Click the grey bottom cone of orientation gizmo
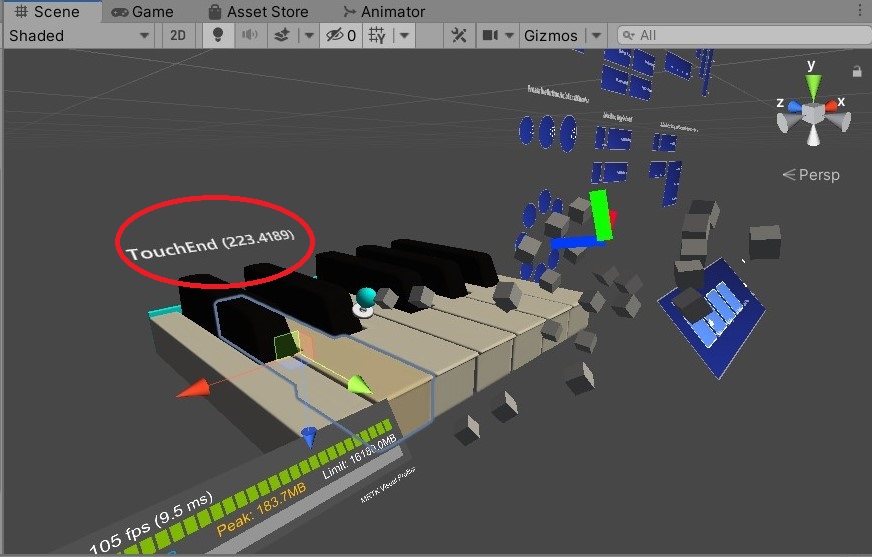The image size is (872, 557). [813, 135]
